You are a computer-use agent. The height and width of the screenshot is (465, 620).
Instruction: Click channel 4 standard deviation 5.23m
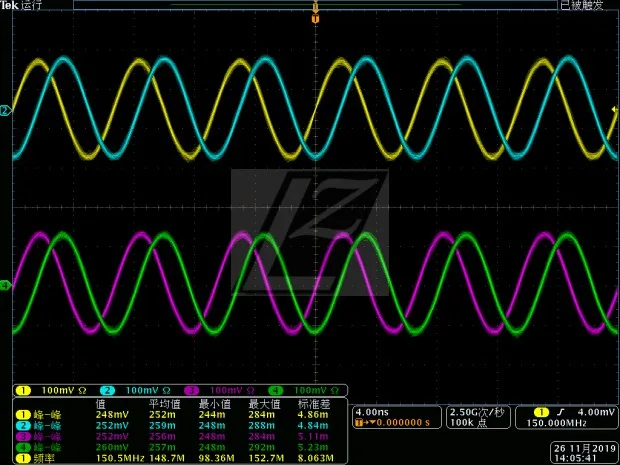click(x=313, y=448)
